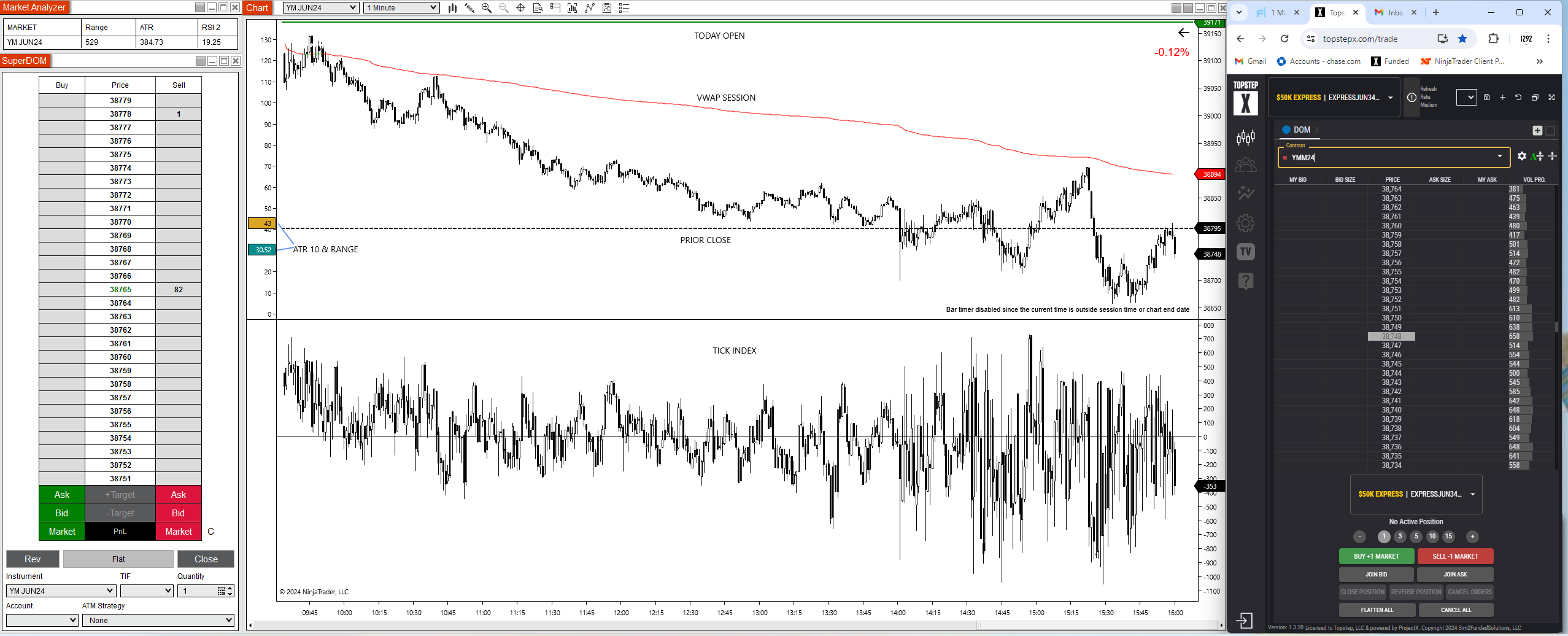1568x636 pixels.
Task: Open the community people icon in TopstepX sidebar
Action: tap(1246, 165)
